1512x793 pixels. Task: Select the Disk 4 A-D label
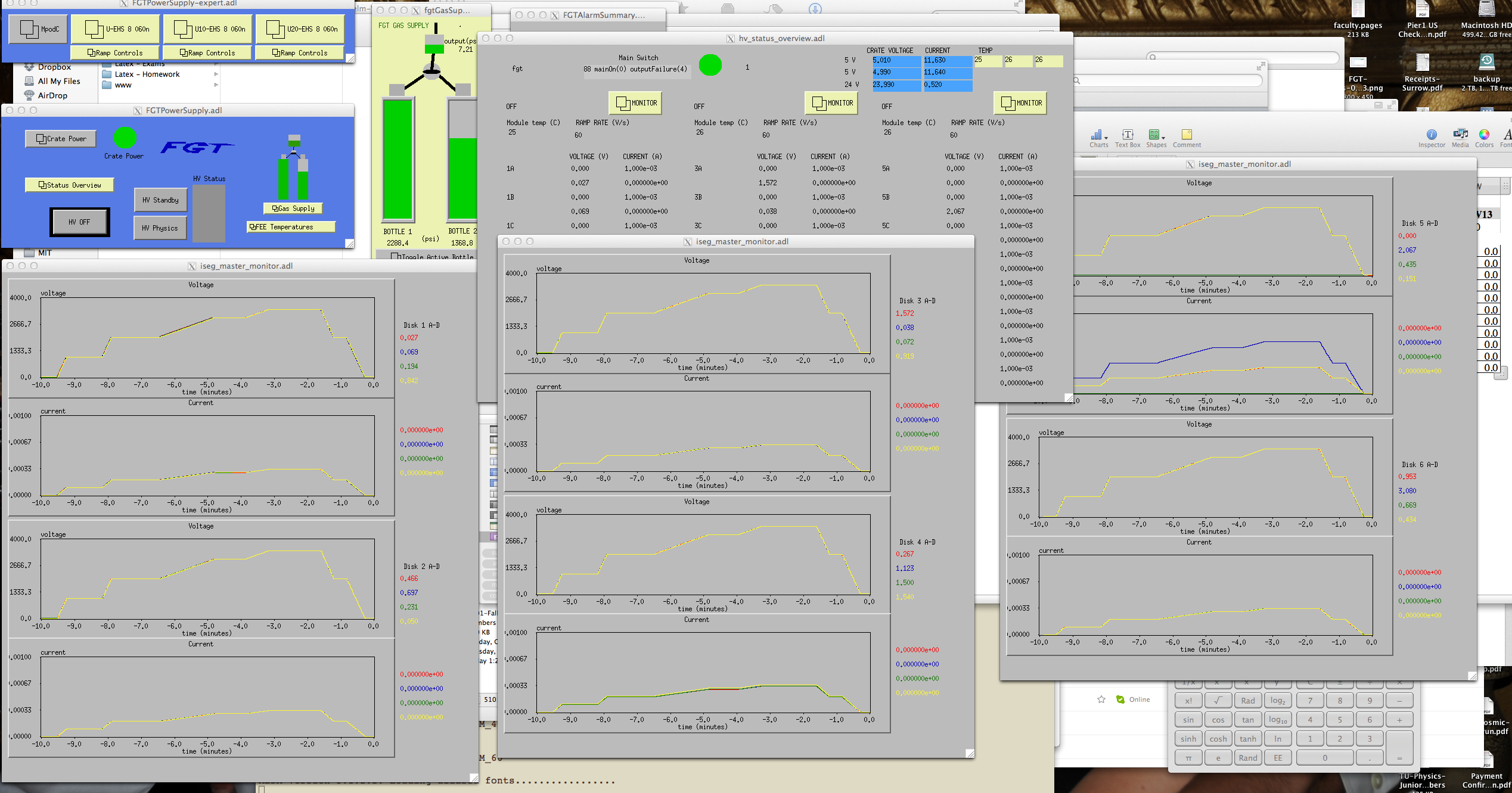(917, 542)
